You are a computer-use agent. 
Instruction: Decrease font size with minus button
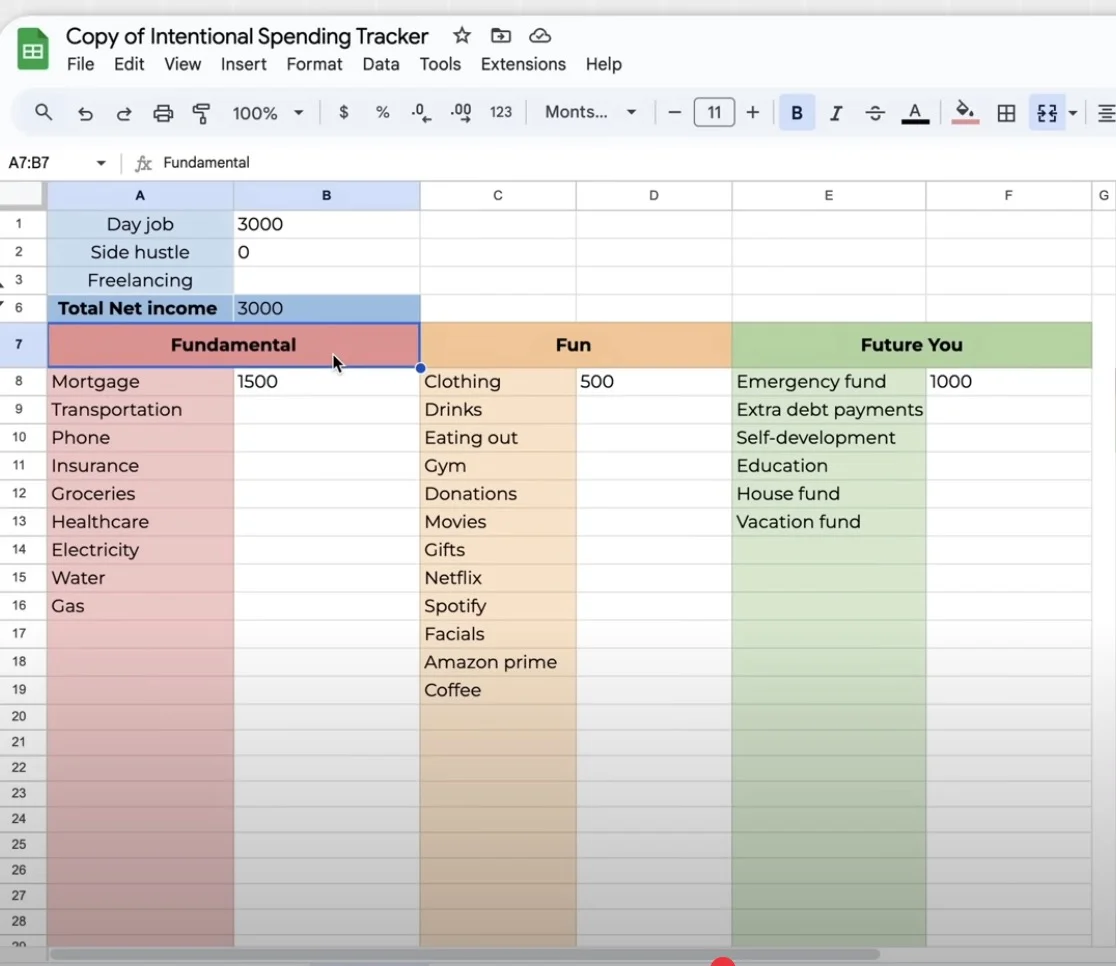point(675,112)
